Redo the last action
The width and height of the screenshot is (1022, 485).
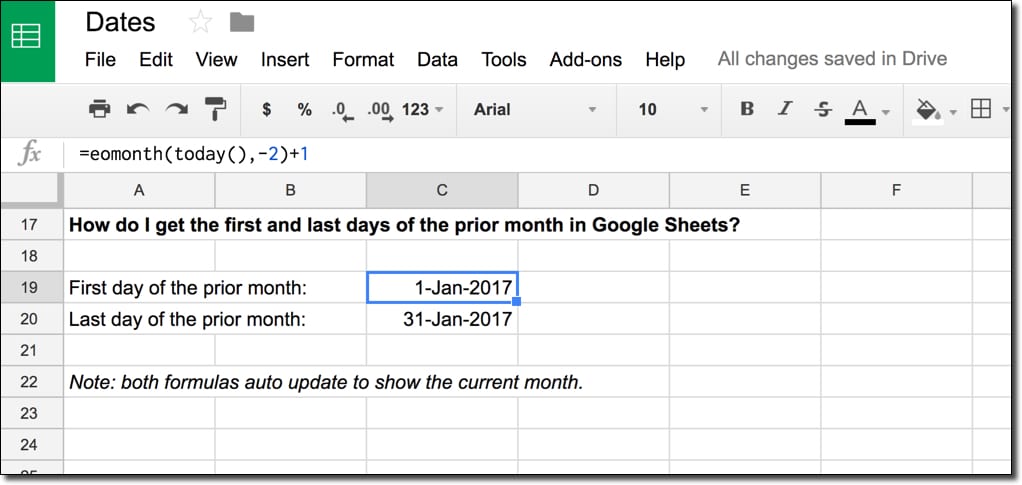coord(176,109)
